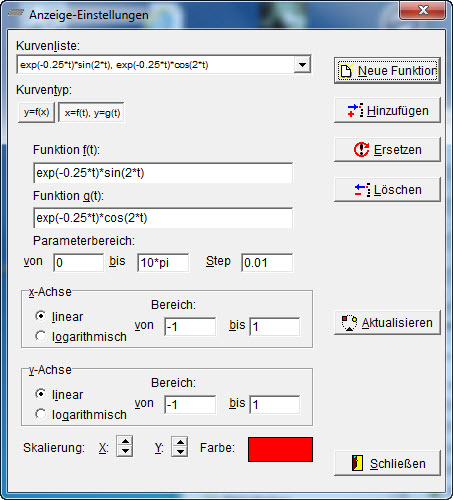
Task: Click the x-Achse Bereich von field
Action: click(x=190, y=326)
